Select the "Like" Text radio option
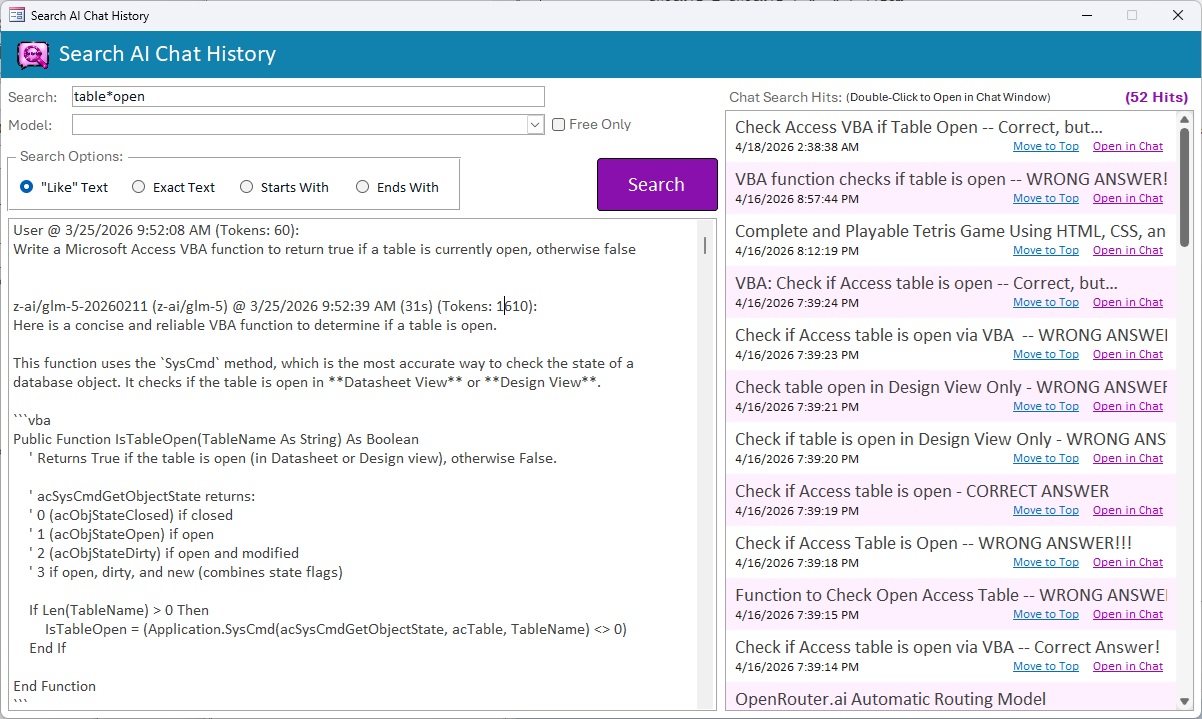 pyautogui.click(x=27, y=187)
